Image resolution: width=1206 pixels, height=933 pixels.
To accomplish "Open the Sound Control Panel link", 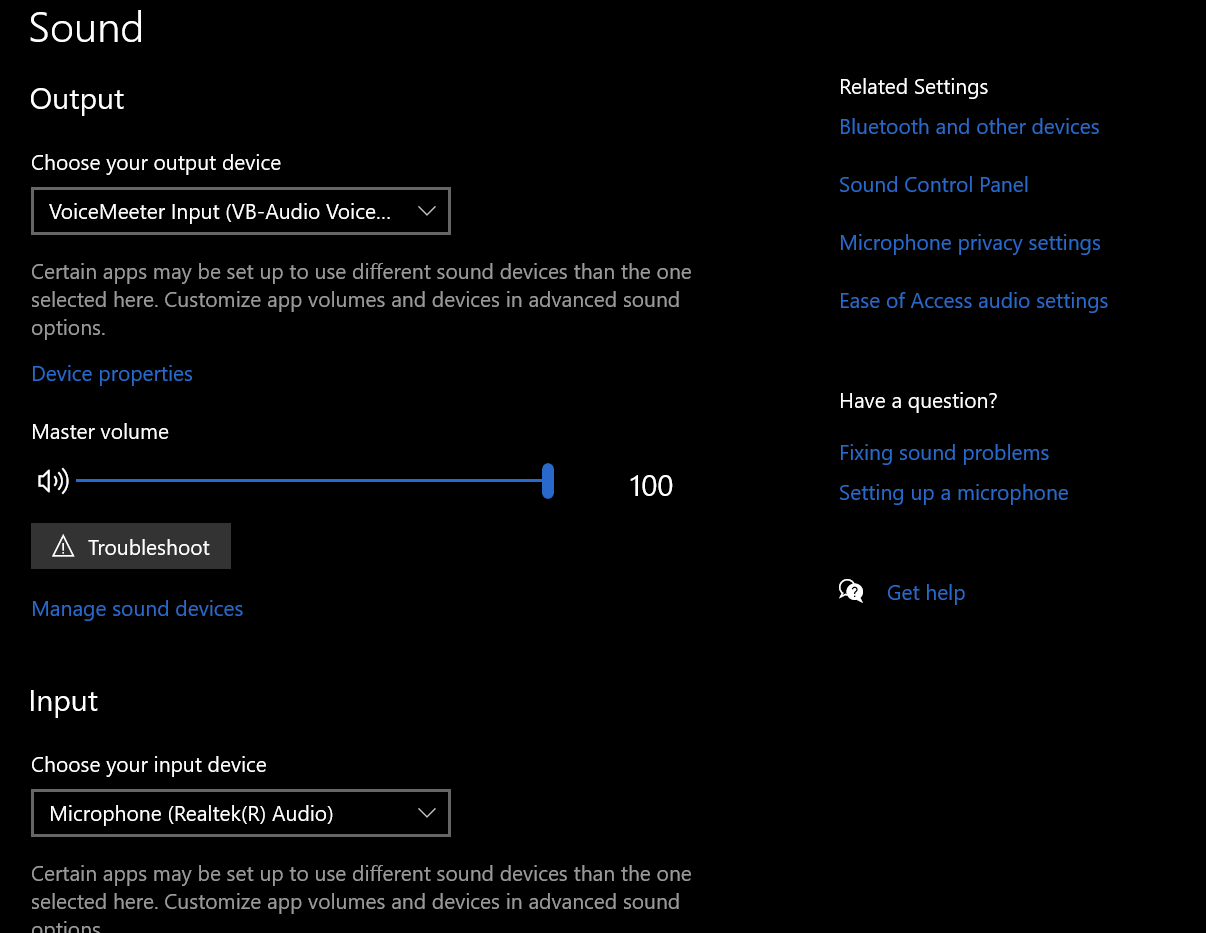I will point(934,185).
